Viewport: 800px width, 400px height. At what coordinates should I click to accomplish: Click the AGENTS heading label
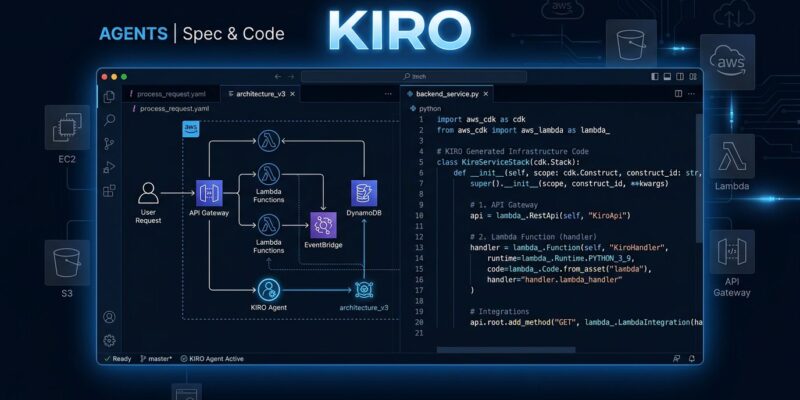tap(133, 34)
